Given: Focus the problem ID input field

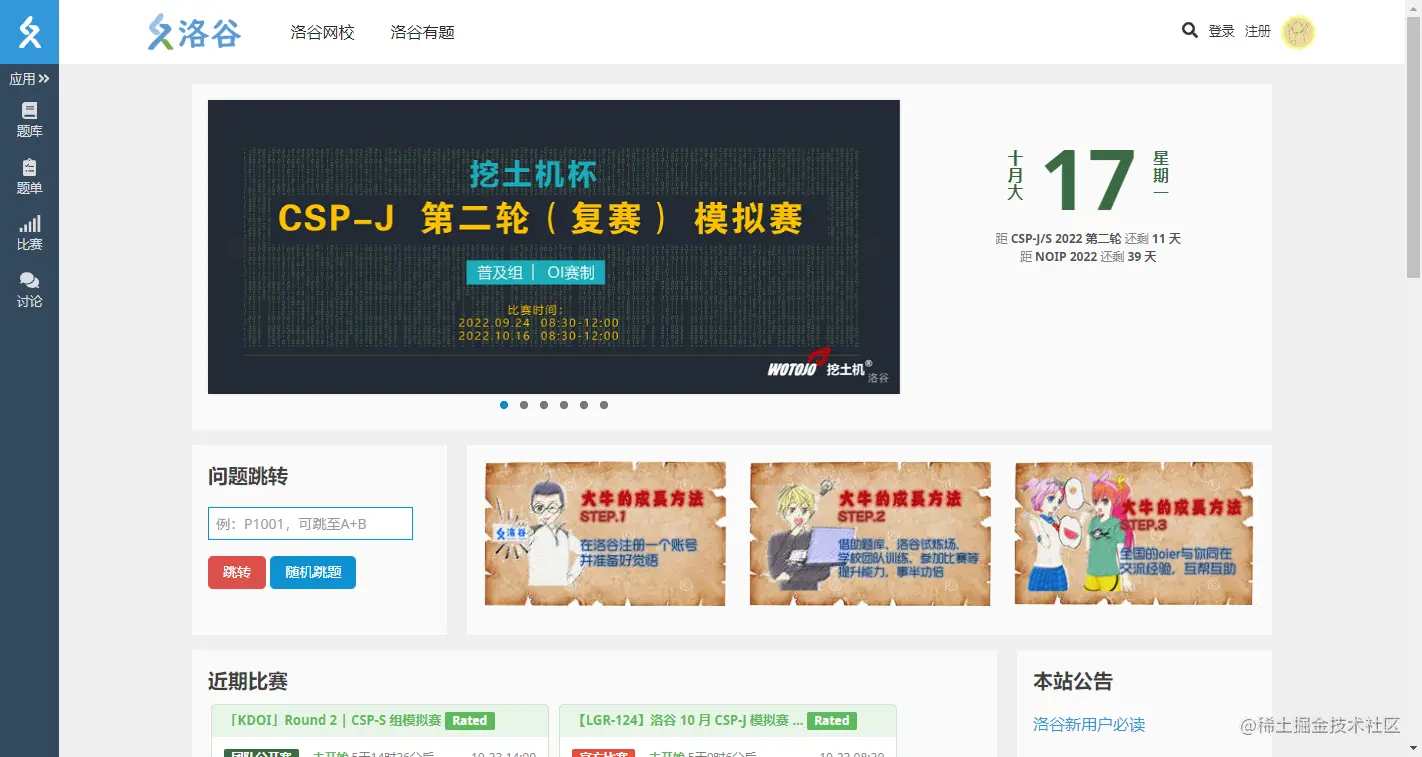Looking at the screenshot, I should pos(310,524).
